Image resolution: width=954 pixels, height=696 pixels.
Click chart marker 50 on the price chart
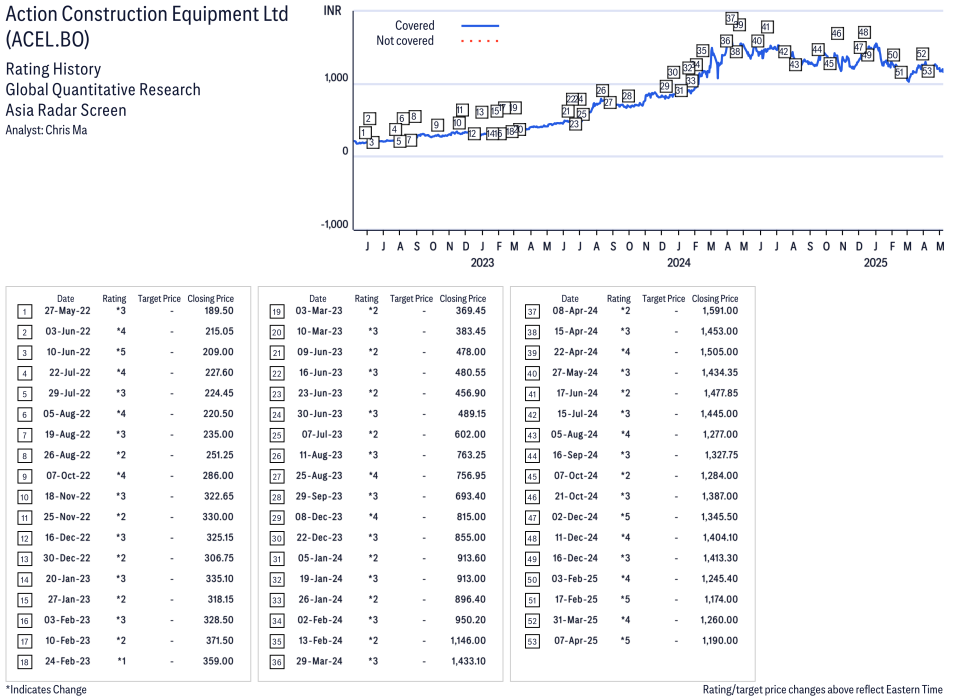point(893,55)
